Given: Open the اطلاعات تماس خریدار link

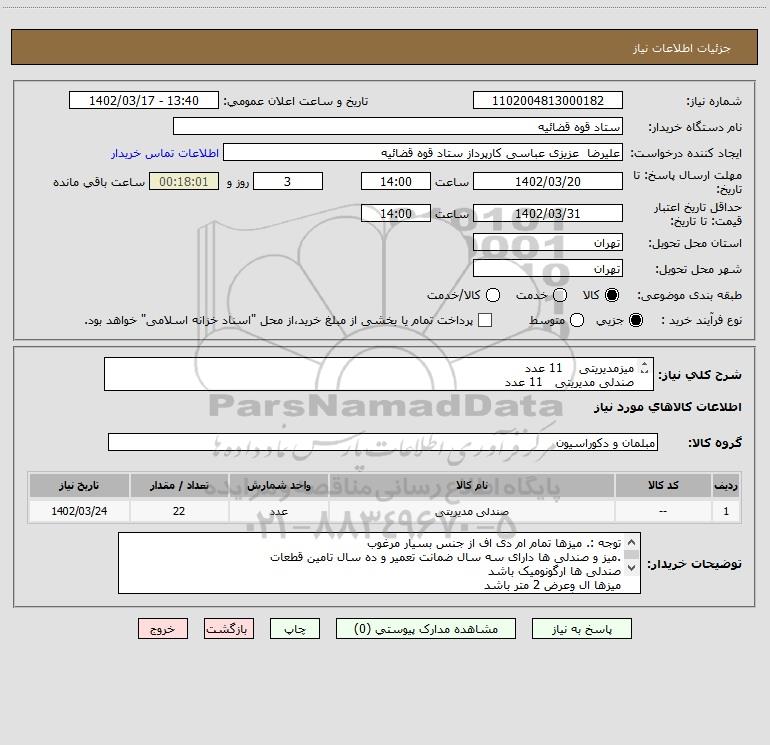Looking at the screenshot, I should [x=165, y=153].
